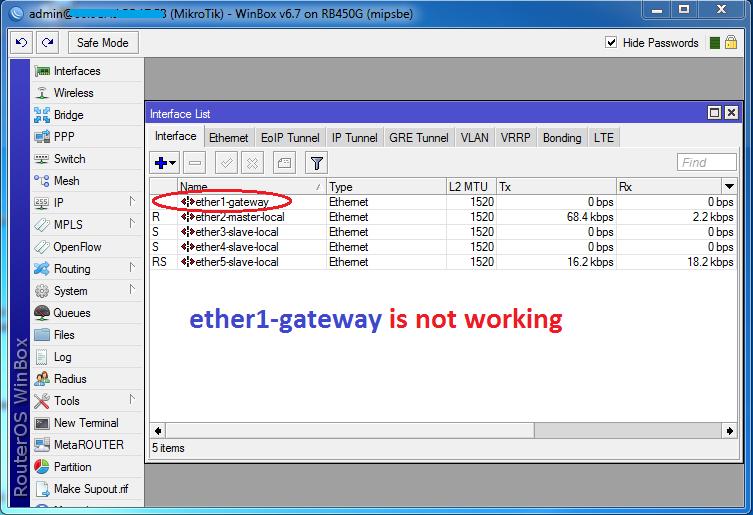The image size is (753, 515).
Task: Open the Queues sidebar item
Action: click(x=87, y=313)
